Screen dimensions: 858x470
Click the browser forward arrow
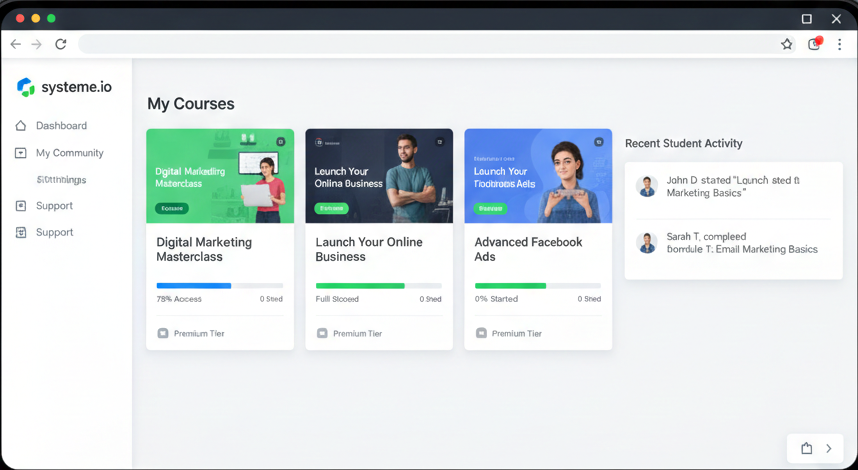37,44
